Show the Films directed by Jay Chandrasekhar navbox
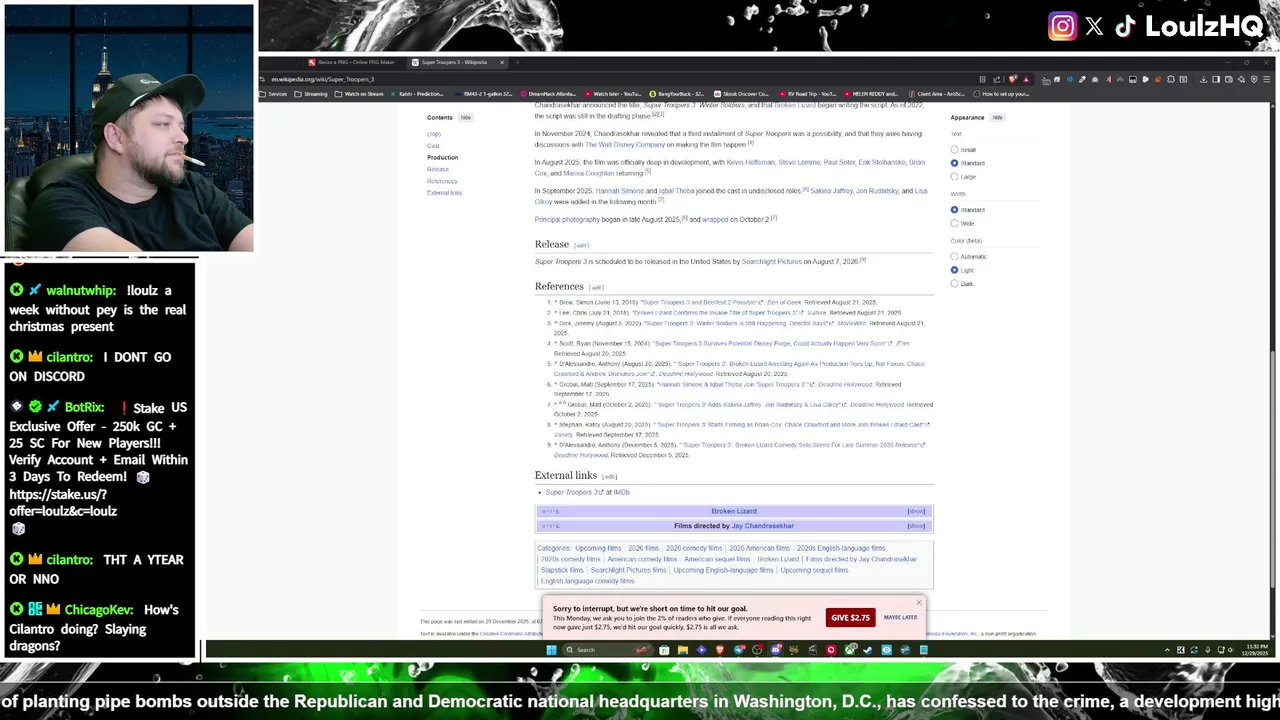The image size is (1280, 720). pyautogui.click(x=916, y=526)
